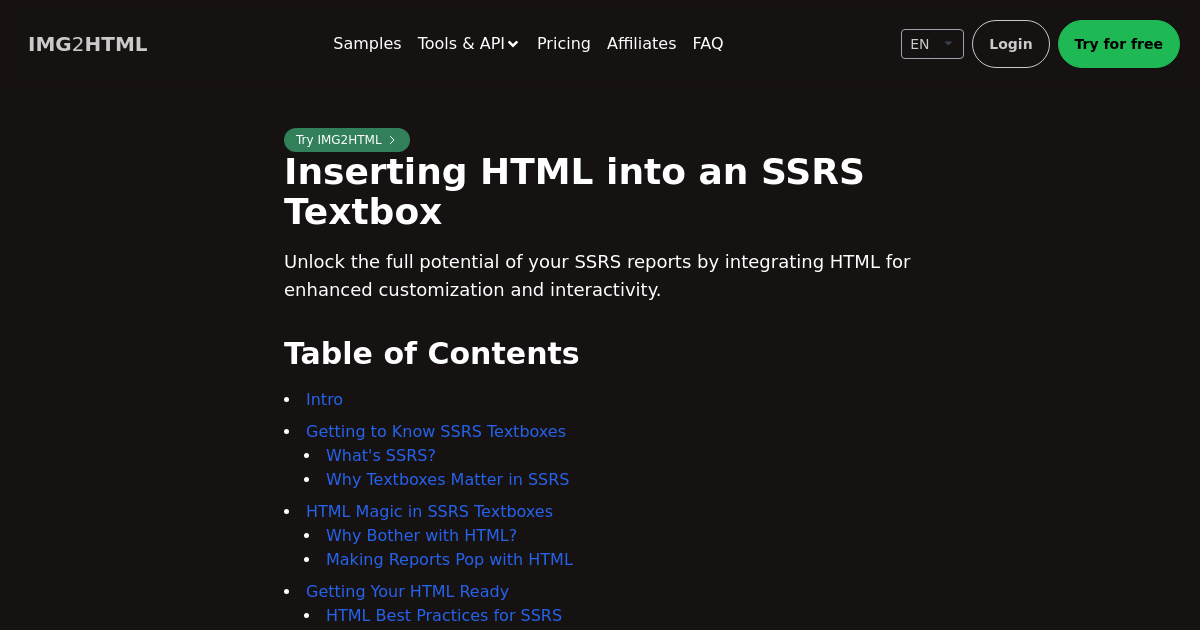Image resolution: width=1200 pixels, height=630 pixels.
Task: Open the Samples menu item
Action: pos(367,44)
